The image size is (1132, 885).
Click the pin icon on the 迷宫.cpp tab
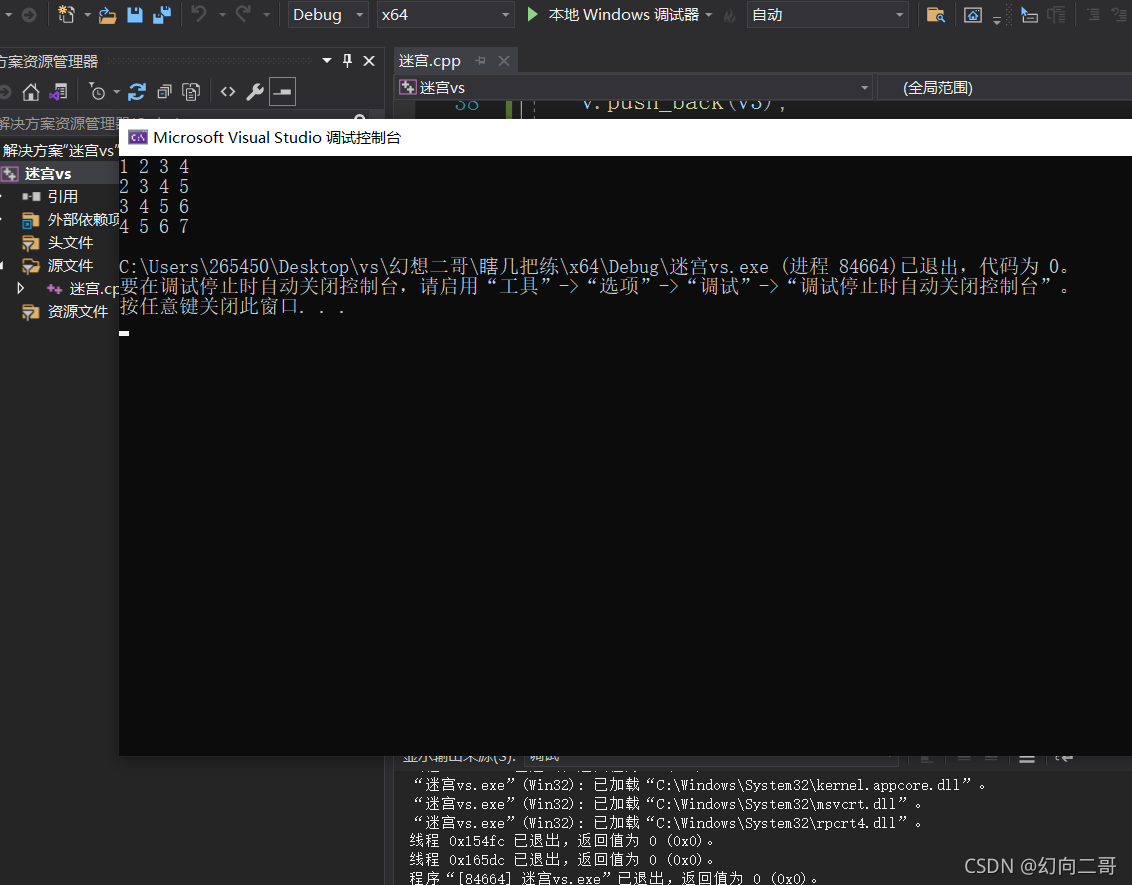click(x=481, y=61)
